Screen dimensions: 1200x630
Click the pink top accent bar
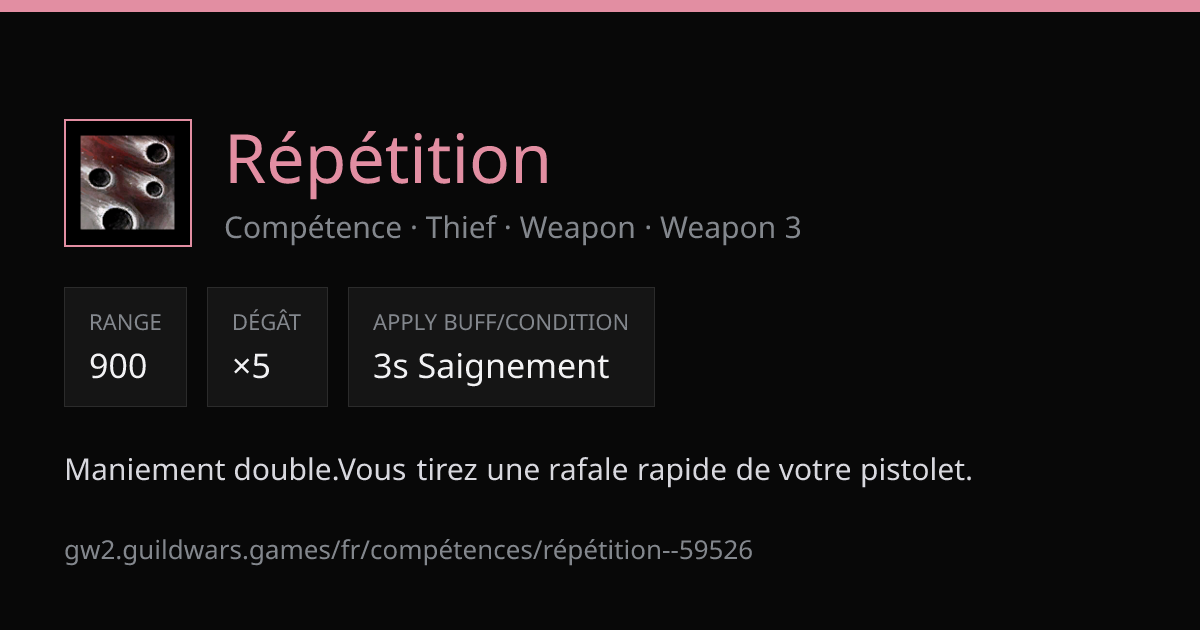click(x=600, y=6)
